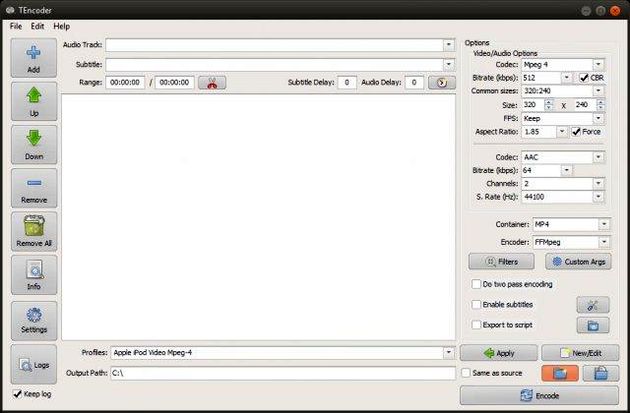Open the File menu
The image size is (630, 413).
click(x=16, y=26)
